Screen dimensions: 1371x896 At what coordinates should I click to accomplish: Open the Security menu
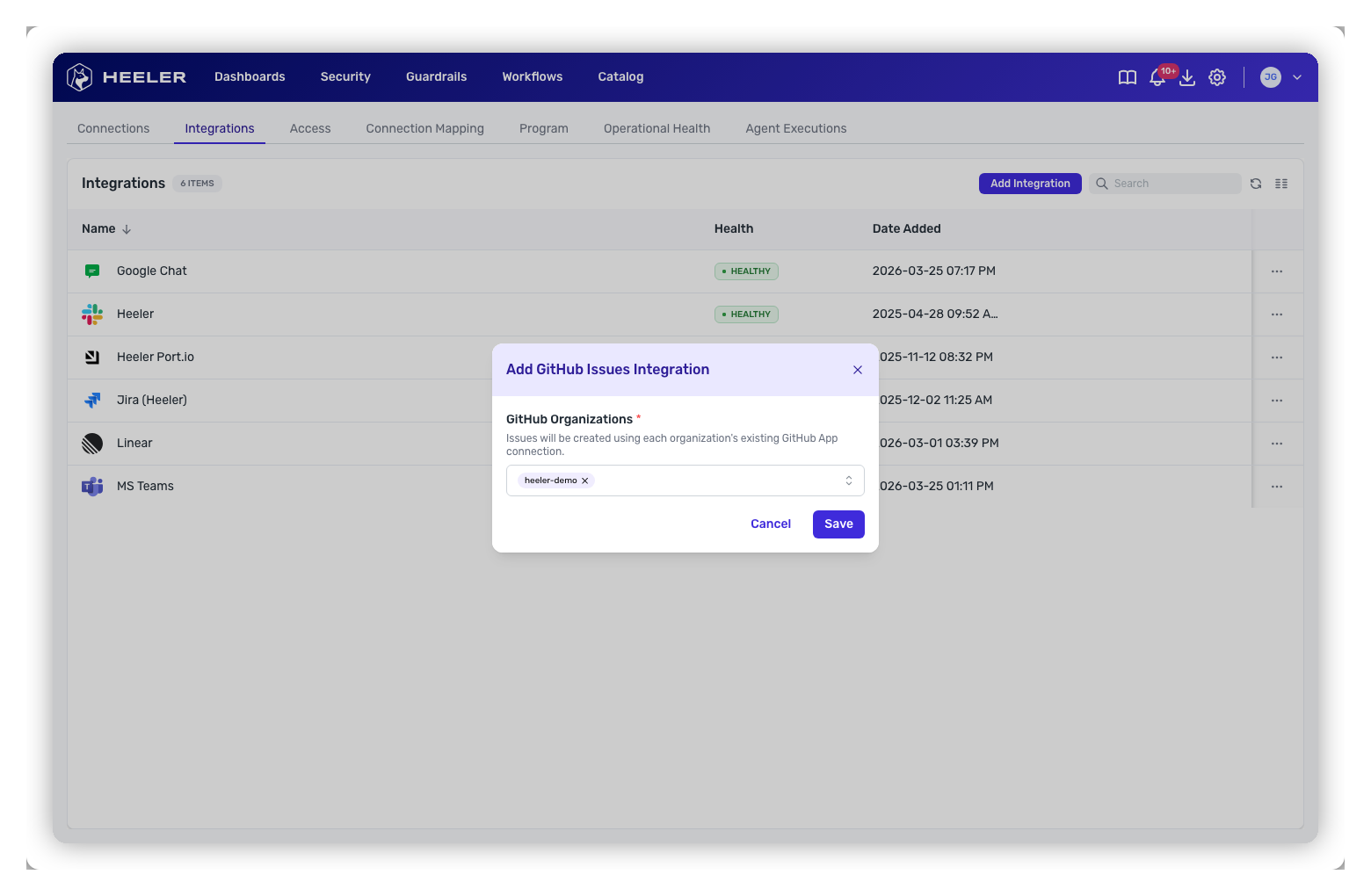[x=345, y=77]
